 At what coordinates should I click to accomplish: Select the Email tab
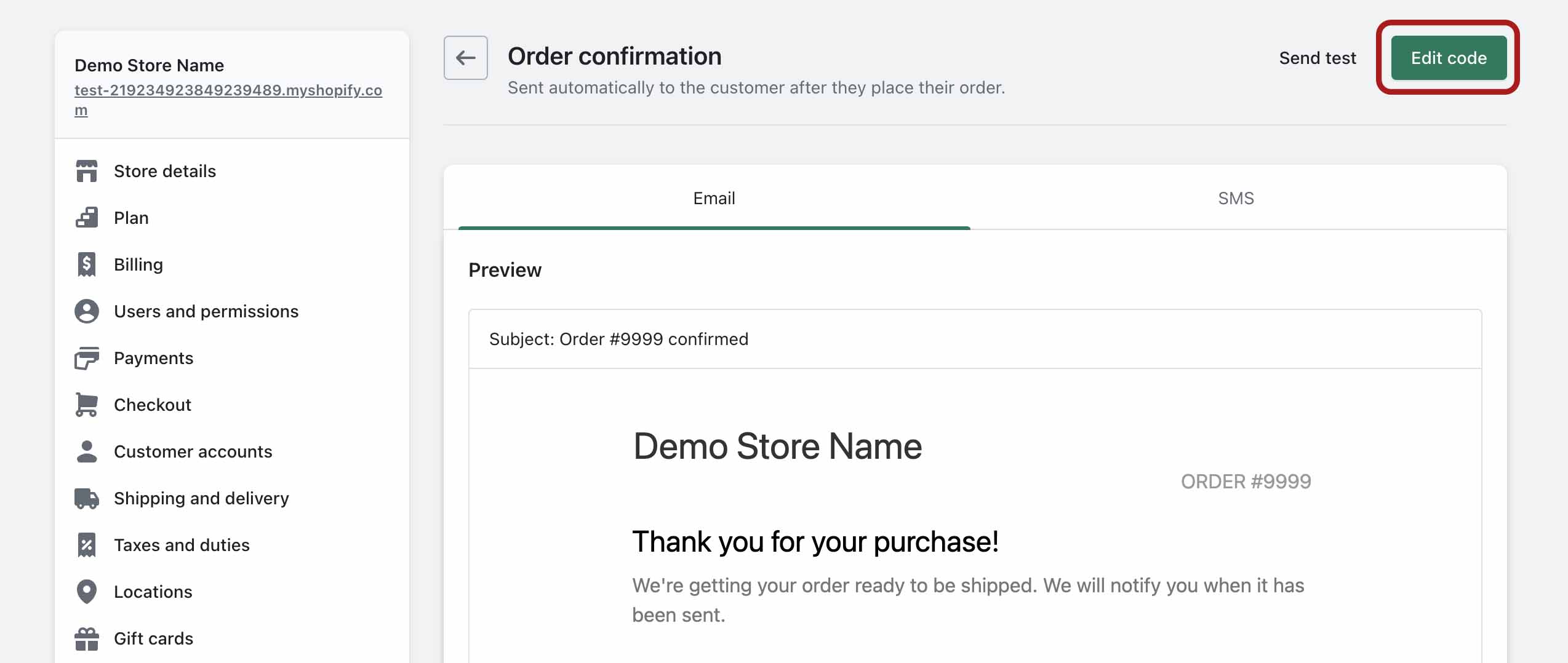[714, 198]
